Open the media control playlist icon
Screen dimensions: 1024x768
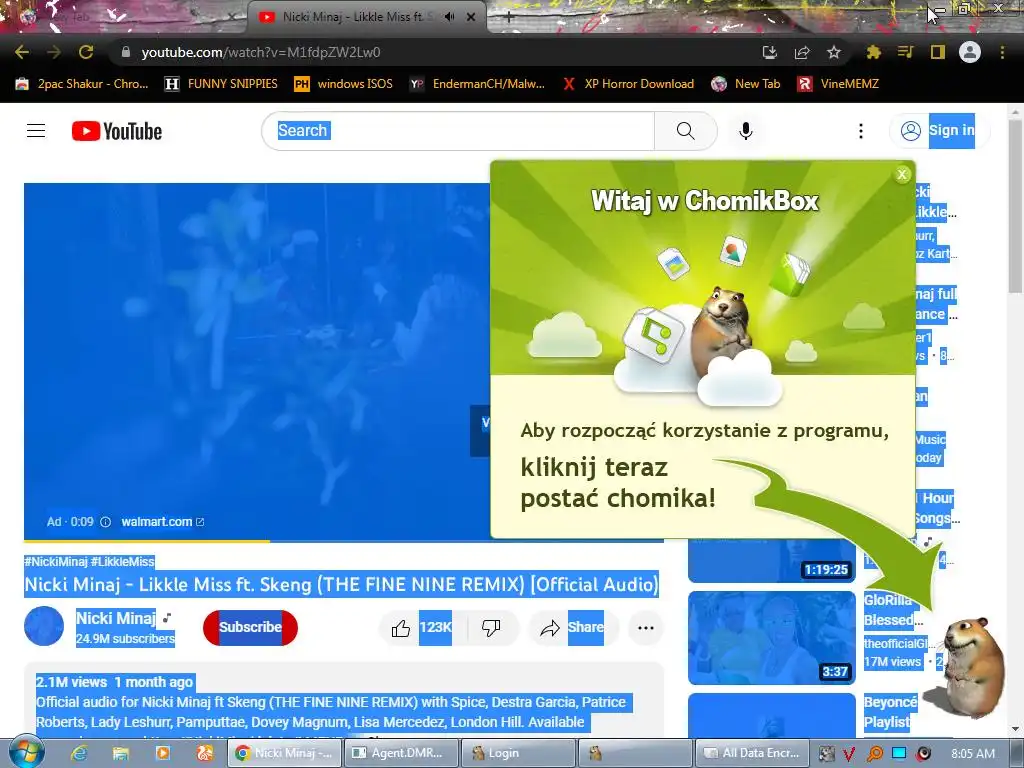click(905, 52)
